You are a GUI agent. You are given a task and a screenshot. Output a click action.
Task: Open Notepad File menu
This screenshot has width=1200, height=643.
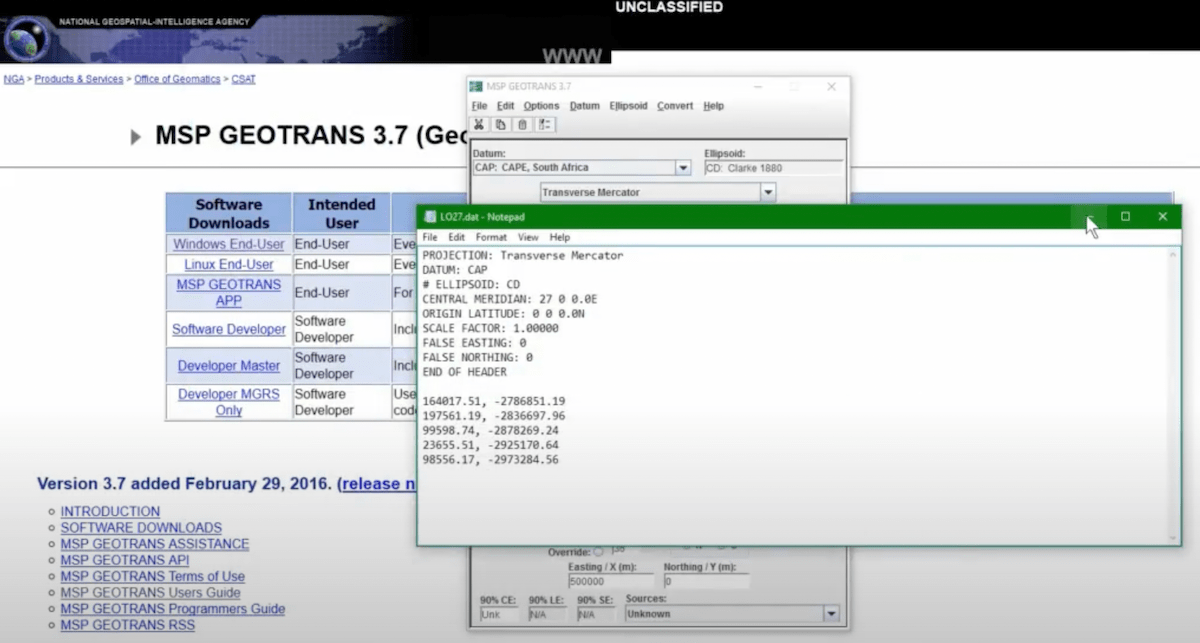point(429,237)
